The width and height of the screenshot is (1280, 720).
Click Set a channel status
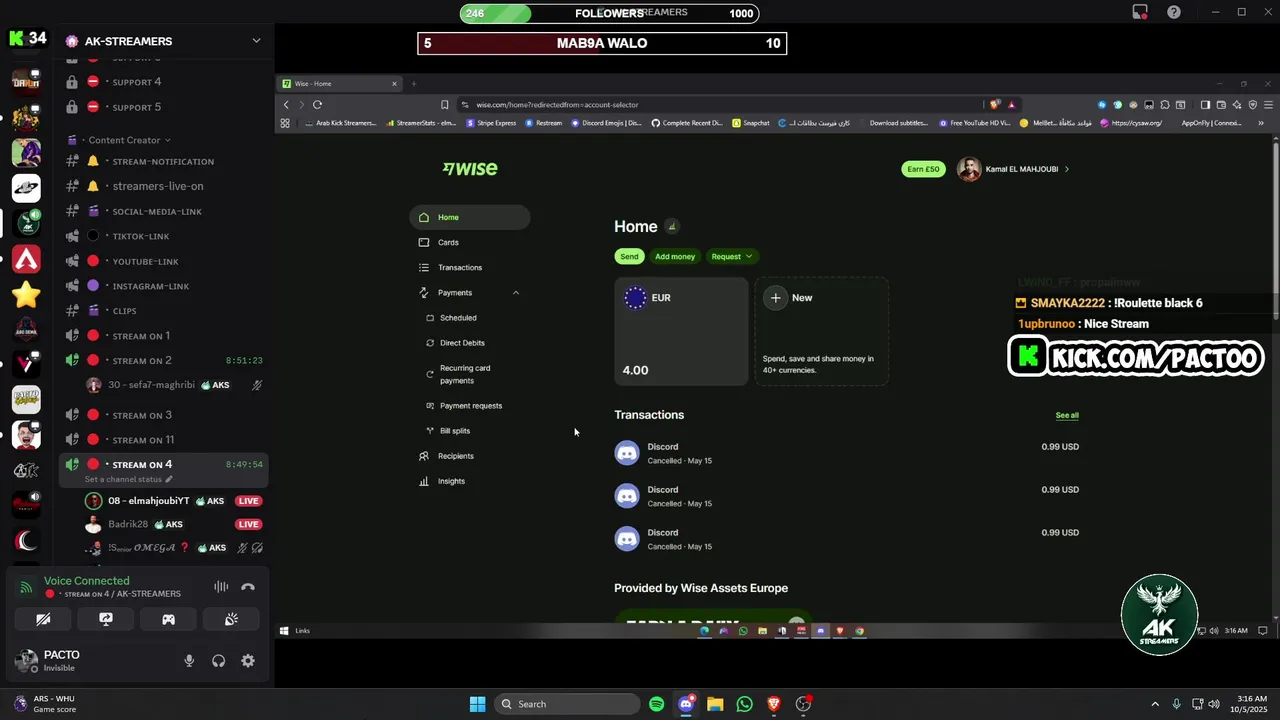coord(128,479)
